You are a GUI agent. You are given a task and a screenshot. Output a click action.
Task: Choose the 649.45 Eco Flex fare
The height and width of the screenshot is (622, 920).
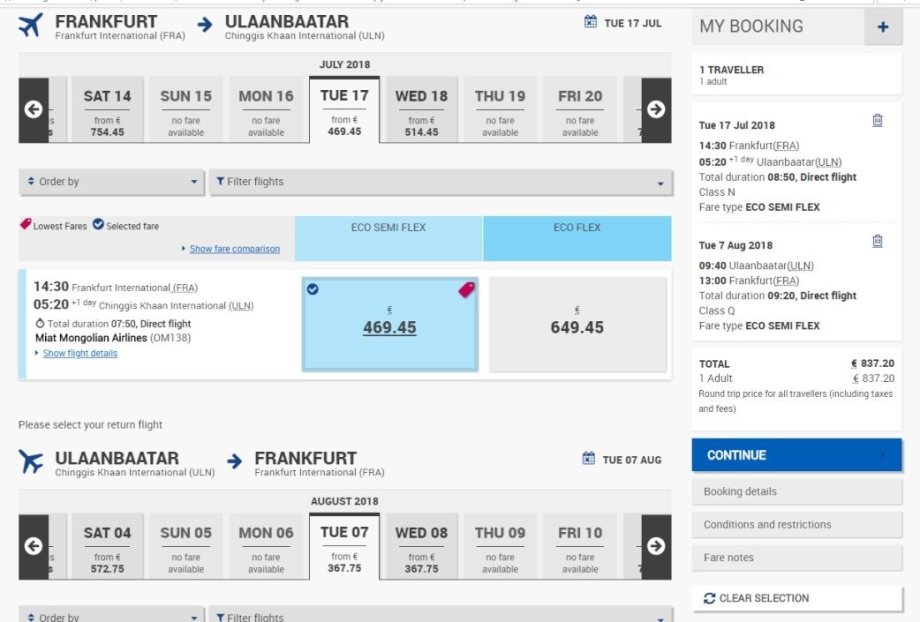pyautogui.click(x=577, y=327)
